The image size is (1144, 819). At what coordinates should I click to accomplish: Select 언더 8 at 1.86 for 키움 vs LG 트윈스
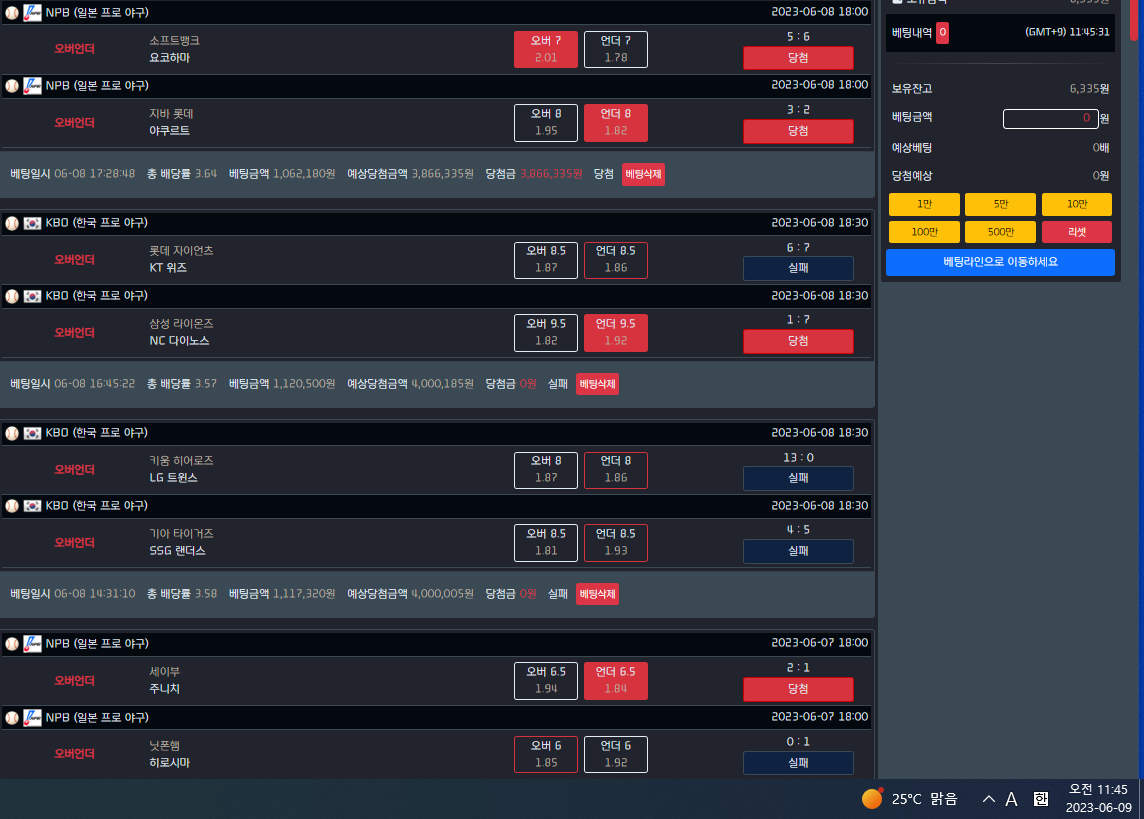616,470
